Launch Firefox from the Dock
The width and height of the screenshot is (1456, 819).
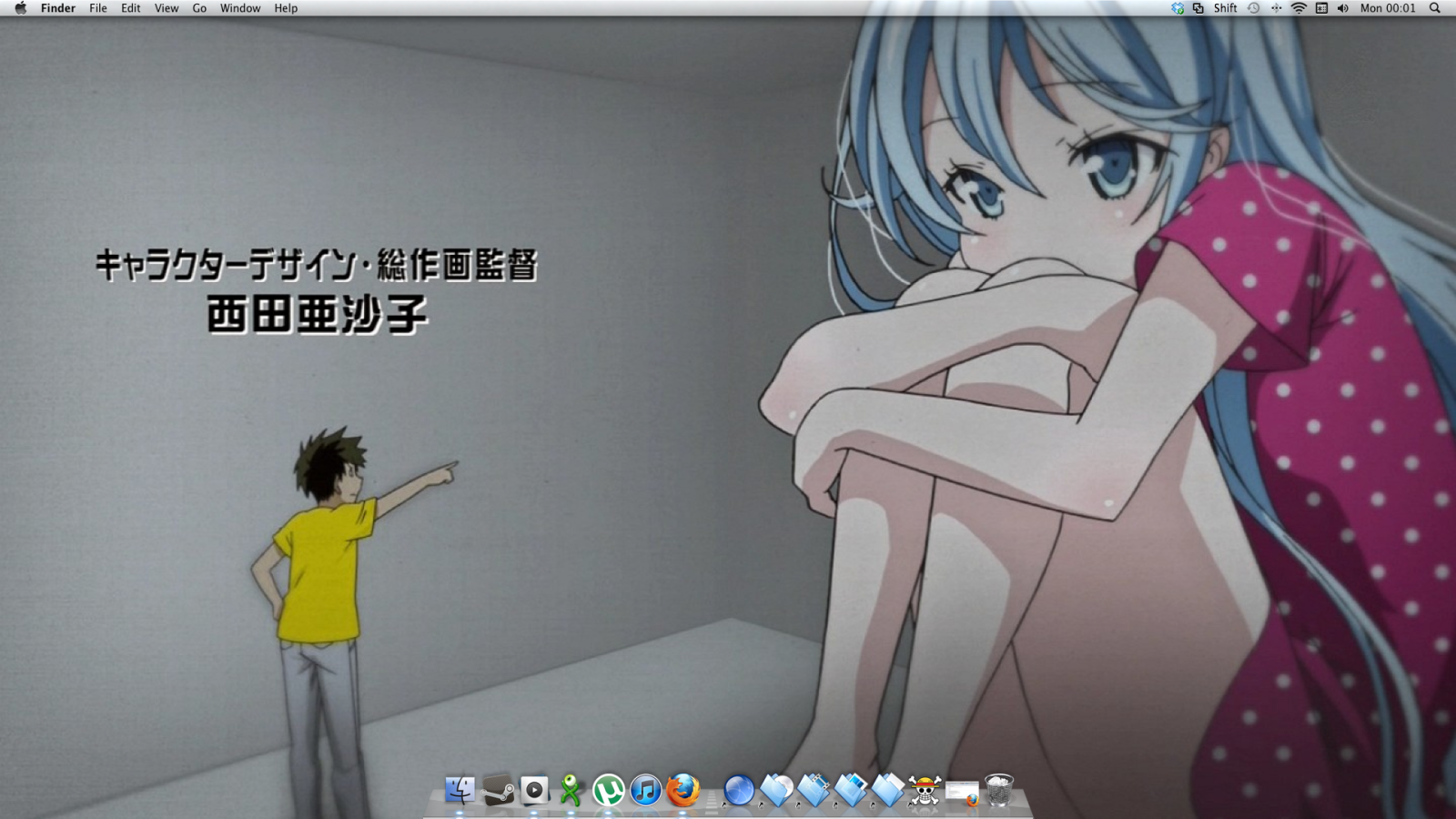pos(682,790)
